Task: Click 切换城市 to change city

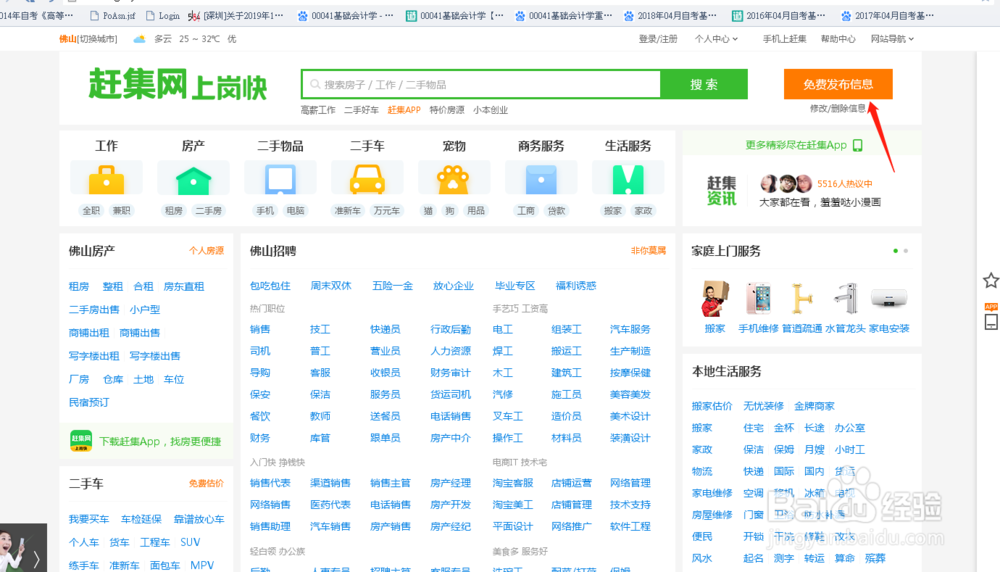Action: click(98, 39)
